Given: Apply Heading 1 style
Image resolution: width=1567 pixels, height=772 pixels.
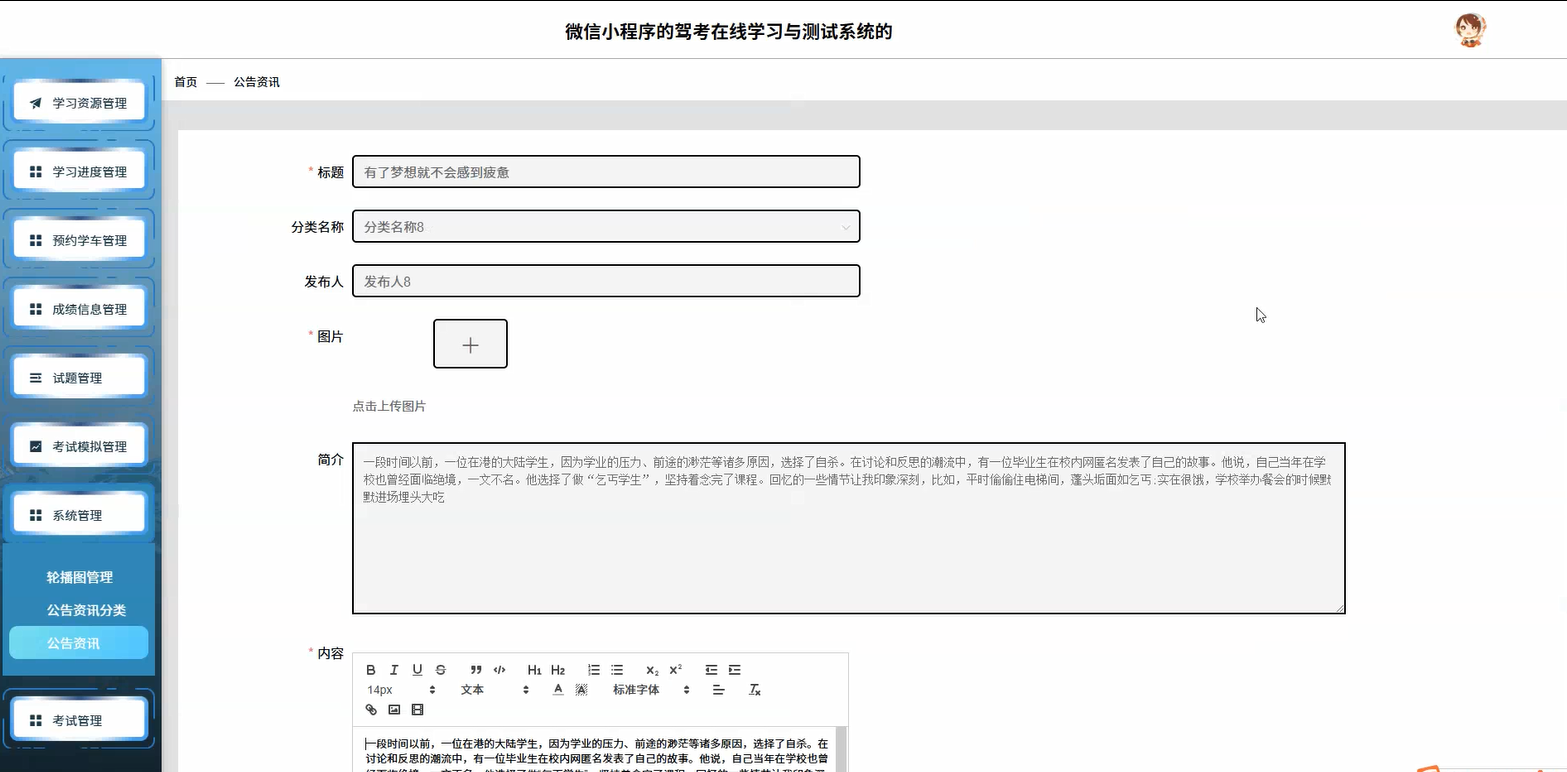Looking at the screenshot, I should [x=534, y=670].
